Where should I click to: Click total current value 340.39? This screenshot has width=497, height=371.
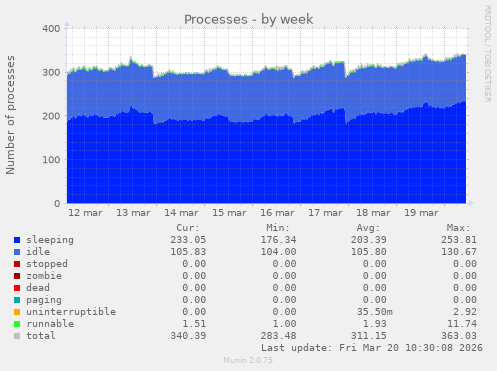tap(188, 336)
